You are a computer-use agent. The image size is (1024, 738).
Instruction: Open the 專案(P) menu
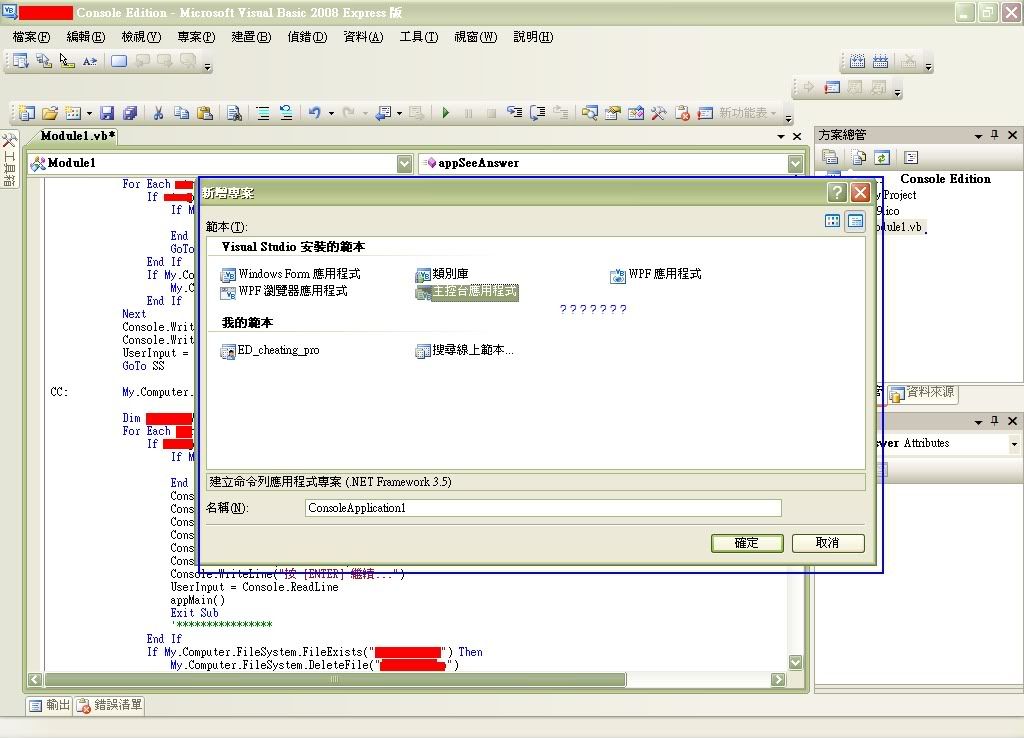(x=196, y=37)
